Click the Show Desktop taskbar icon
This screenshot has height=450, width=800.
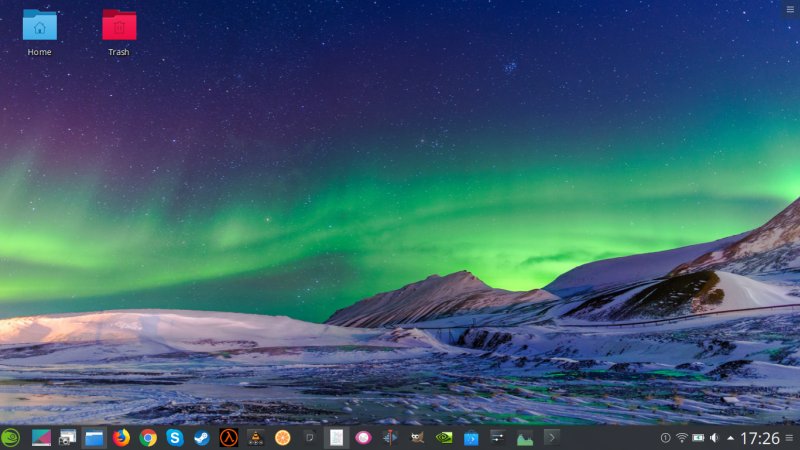[x=41, y=438]
